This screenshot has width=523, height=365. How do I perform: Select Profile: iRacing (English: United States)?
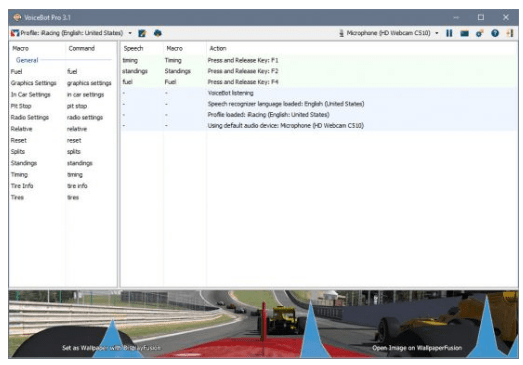point(72,33)
